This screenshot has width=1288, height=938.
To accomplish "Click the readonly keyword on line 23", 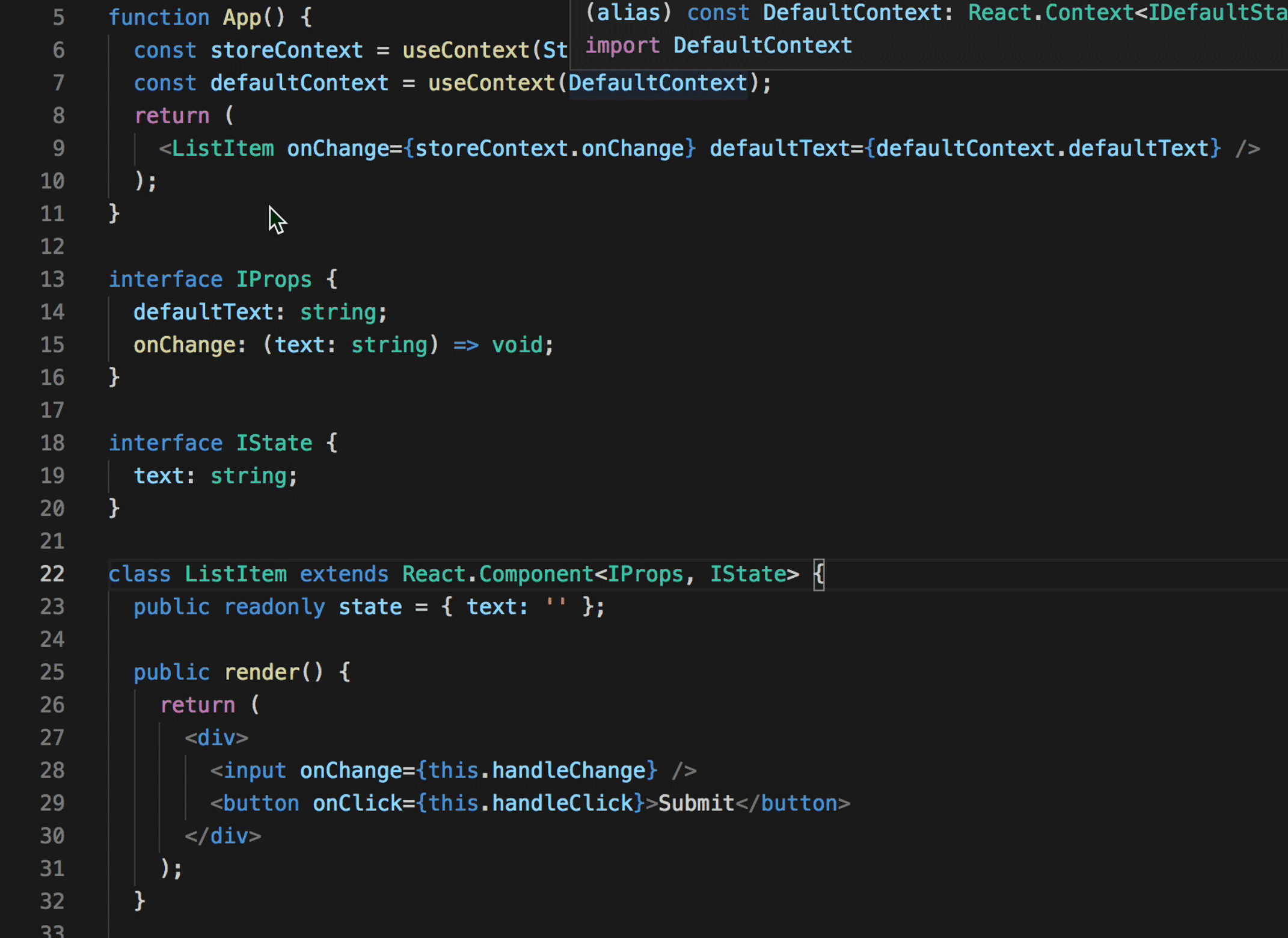I will (x=274, y=607).
